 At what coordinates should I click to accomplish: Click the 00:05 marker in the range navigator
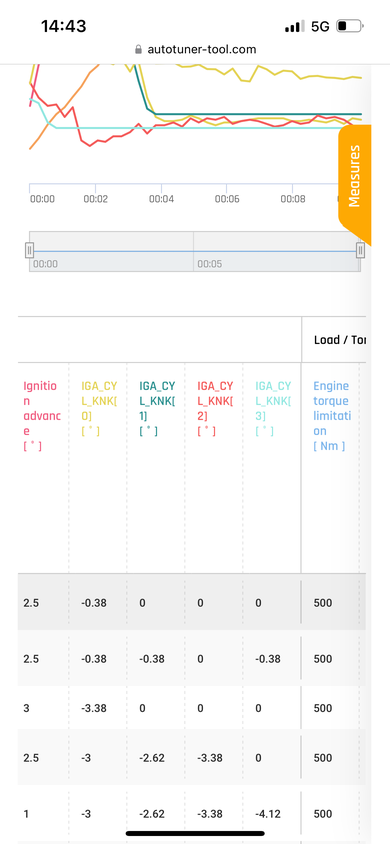pos(208,264)
